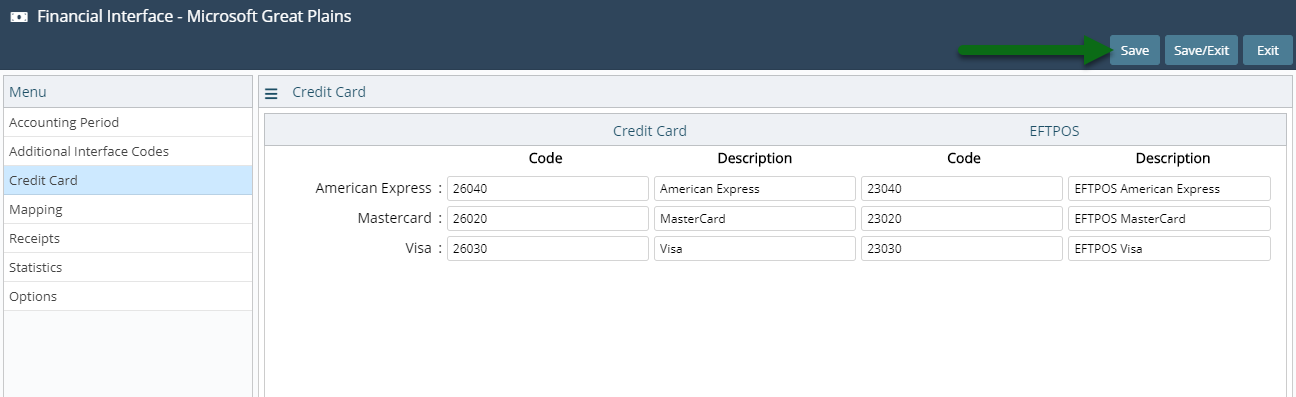Click the EFTPOS American Express description field
The image size is (1296, 397).
click(1169, 189)
